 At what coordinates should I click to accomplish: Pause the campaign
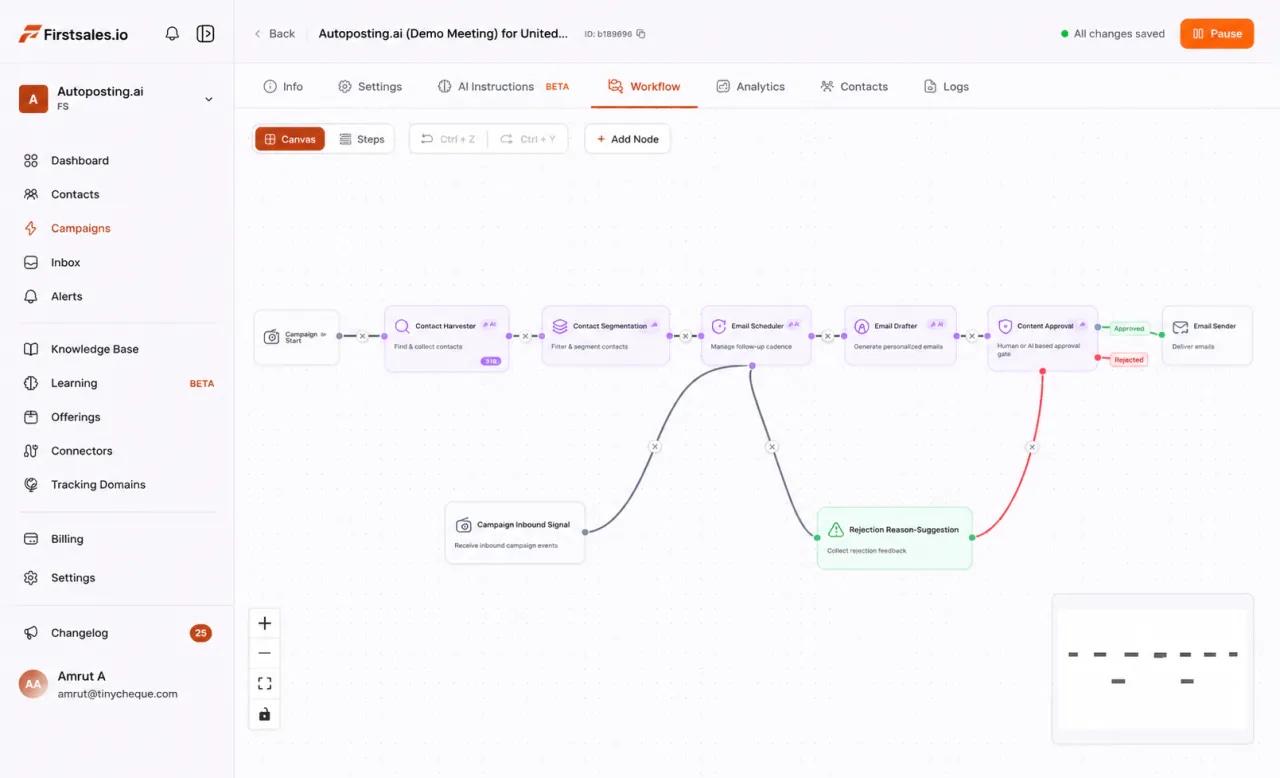tap(1217, 33)
